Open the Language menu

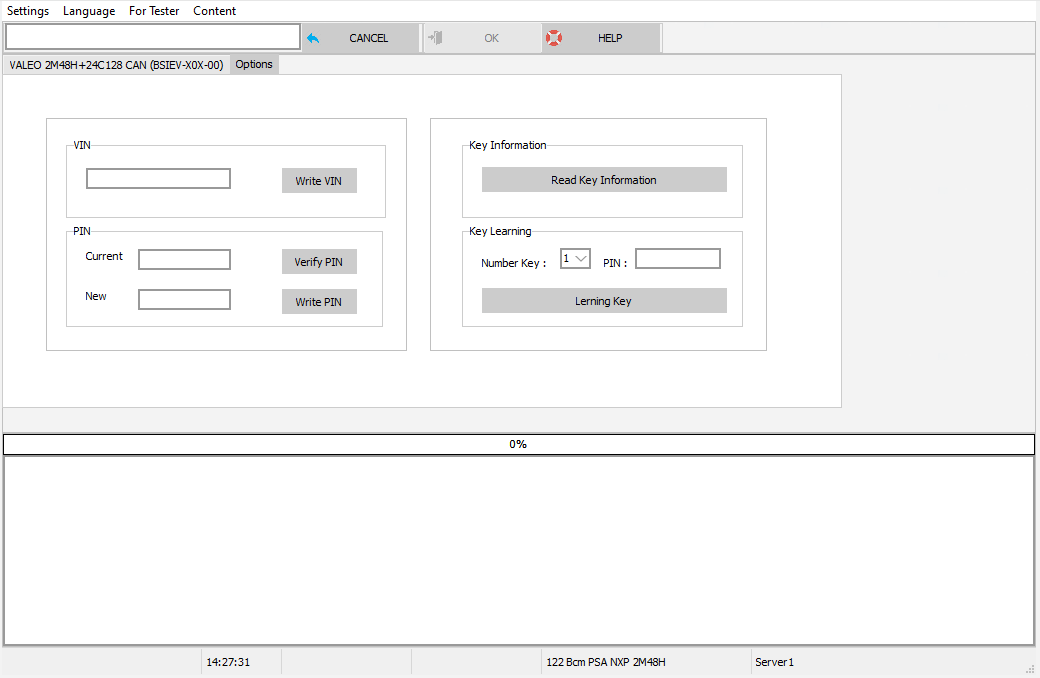(x=89, y=11)
